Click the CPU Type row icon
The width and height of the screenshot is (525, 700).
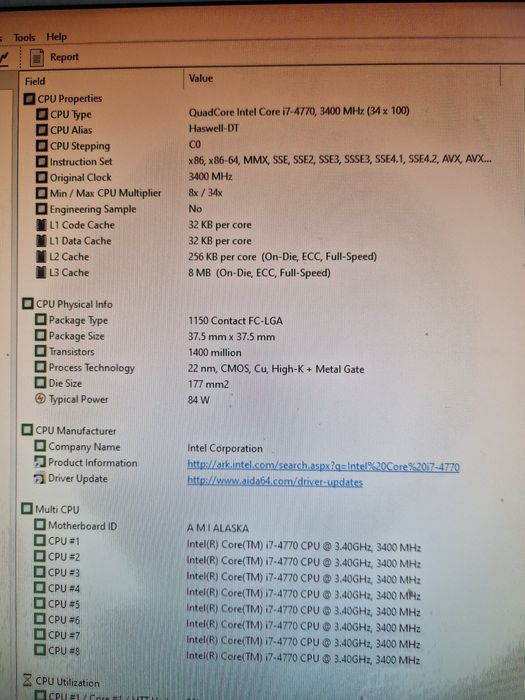tap(42, 114)
